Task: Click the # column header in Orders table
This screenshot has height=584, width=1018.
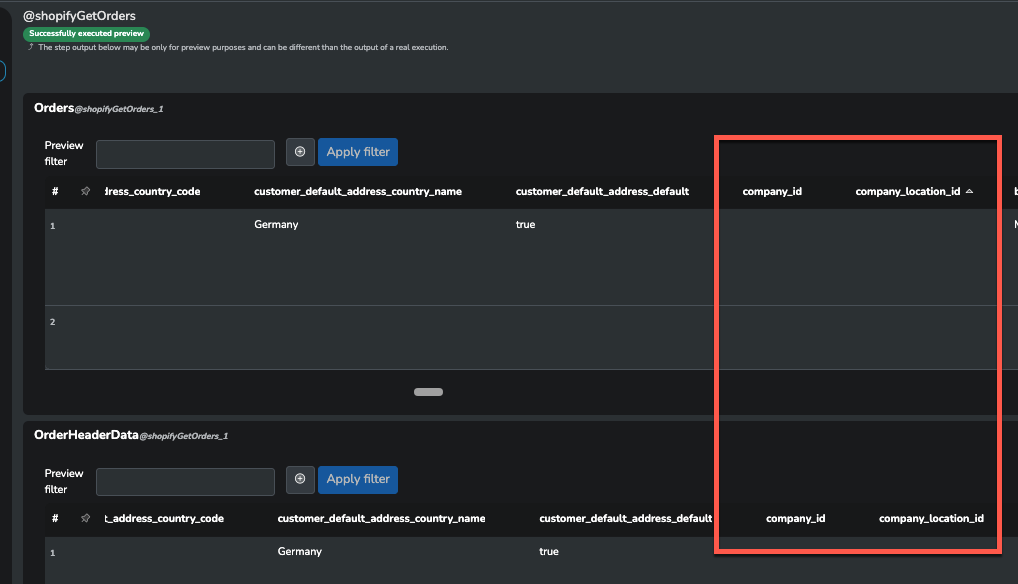Action: coord(55,191)
